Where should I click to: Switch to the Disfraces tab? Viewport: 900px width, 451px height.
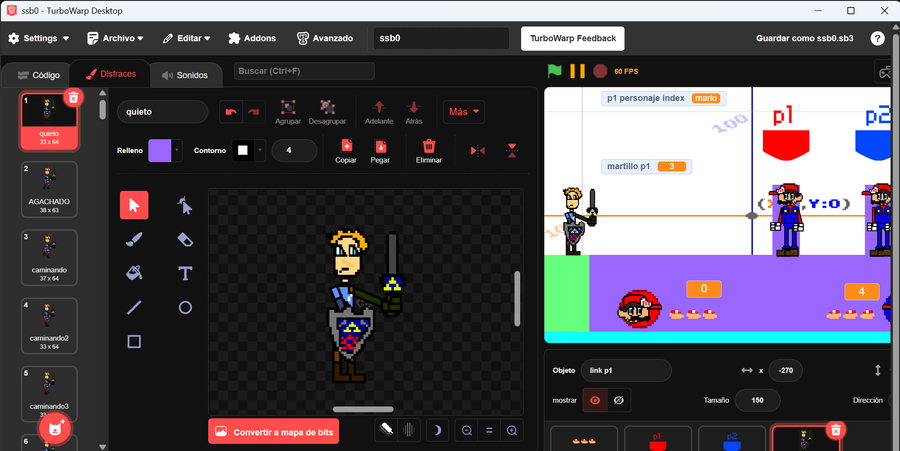[x=110, y=74]
